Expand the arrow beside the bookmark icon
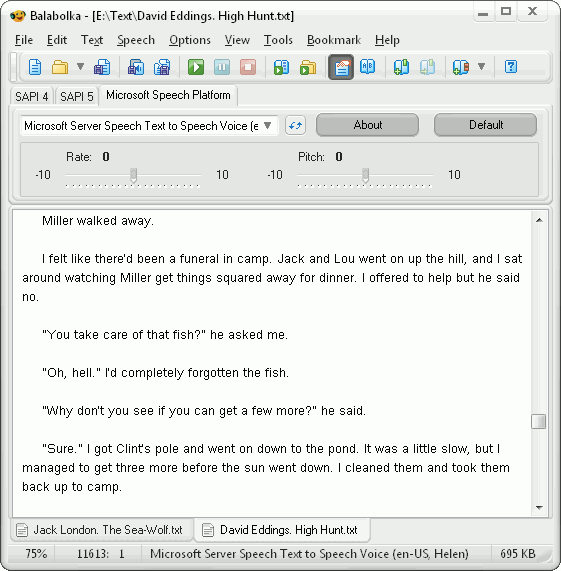This screenshot has height=571, width=561. pos(481,66)
